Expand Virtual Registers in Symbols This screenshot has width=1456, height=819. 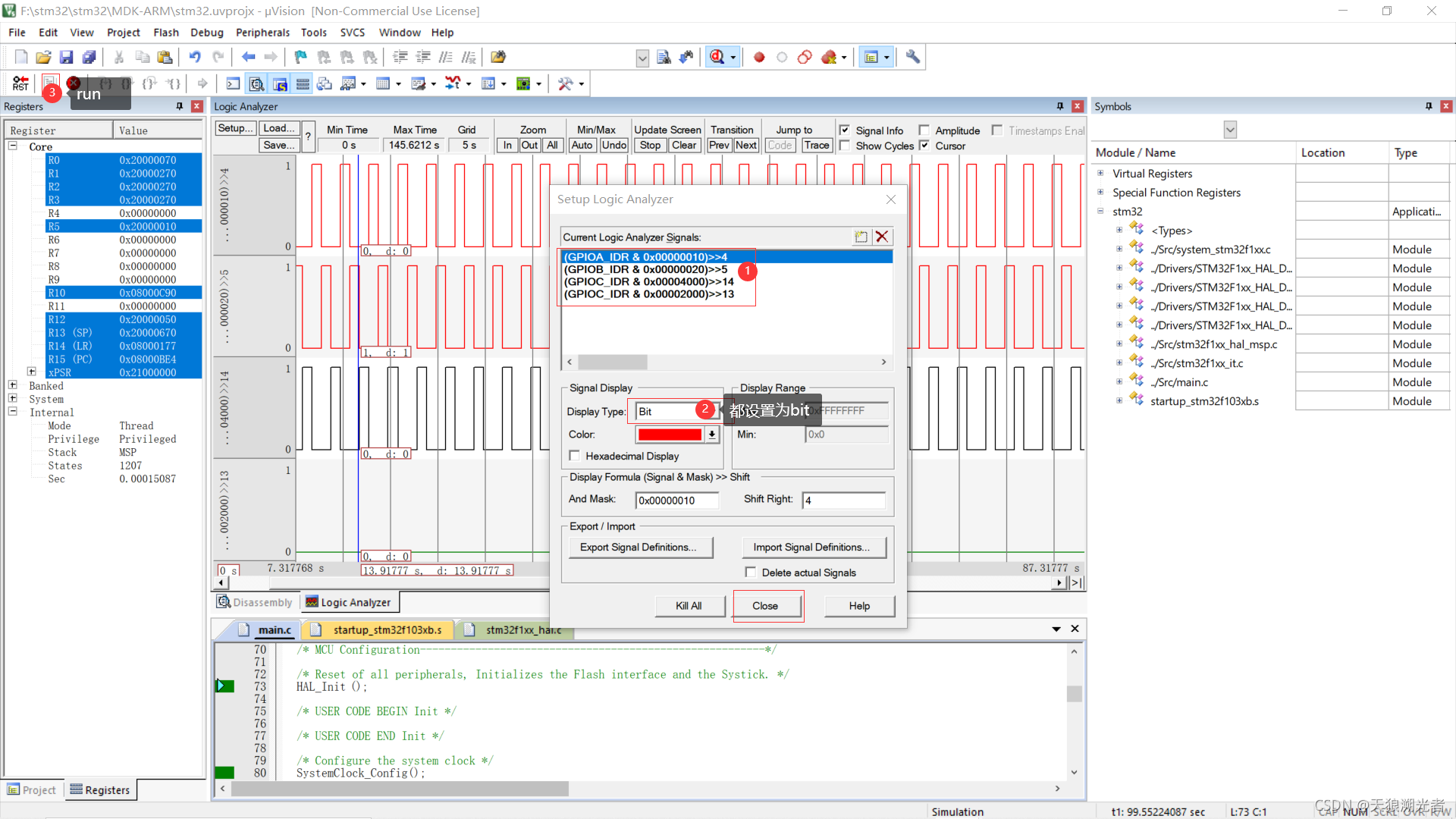[x=1100, y=174]
